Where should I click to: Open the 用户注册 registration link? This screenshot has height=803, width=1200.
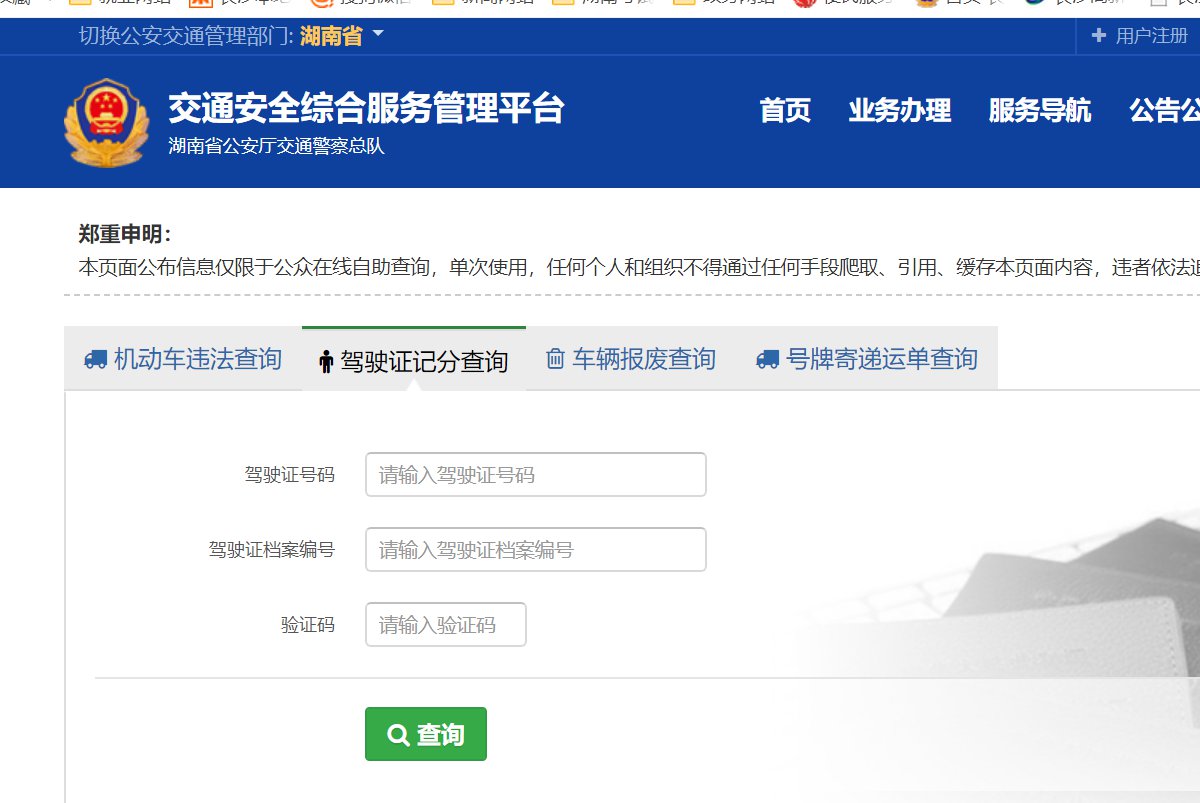tap(1151, 36)
